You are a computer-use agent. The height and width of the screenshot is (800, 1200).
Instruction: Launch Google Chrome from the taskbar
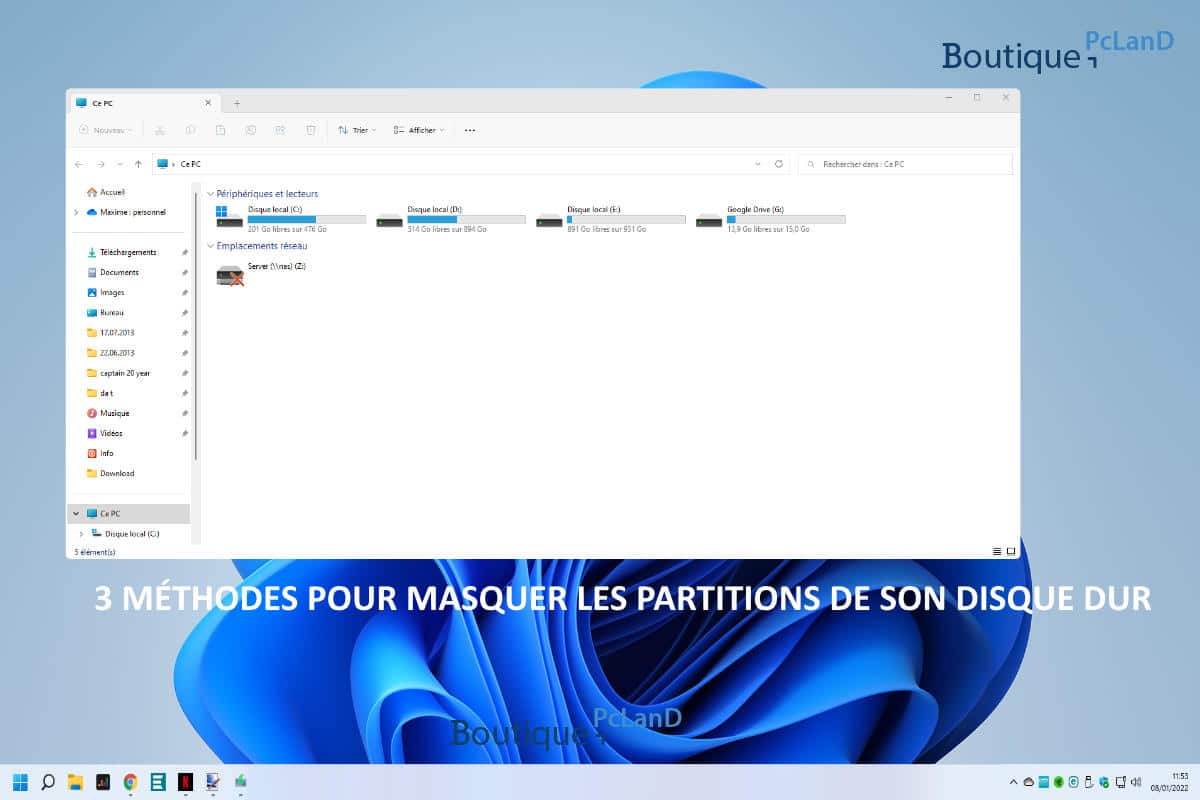[130, 782]
